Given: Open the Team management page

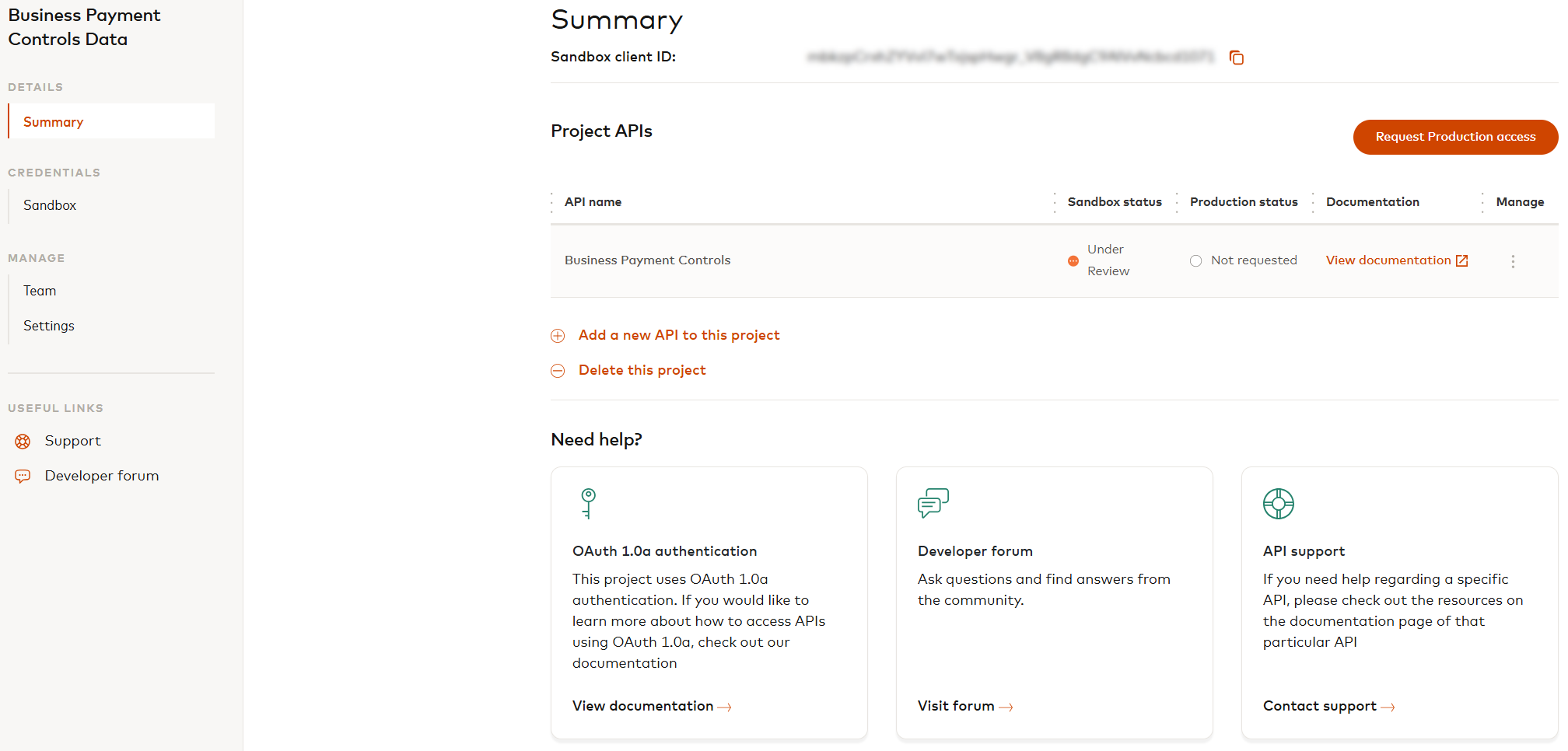Looking at the screenshot, I should (x=40, y=291).
